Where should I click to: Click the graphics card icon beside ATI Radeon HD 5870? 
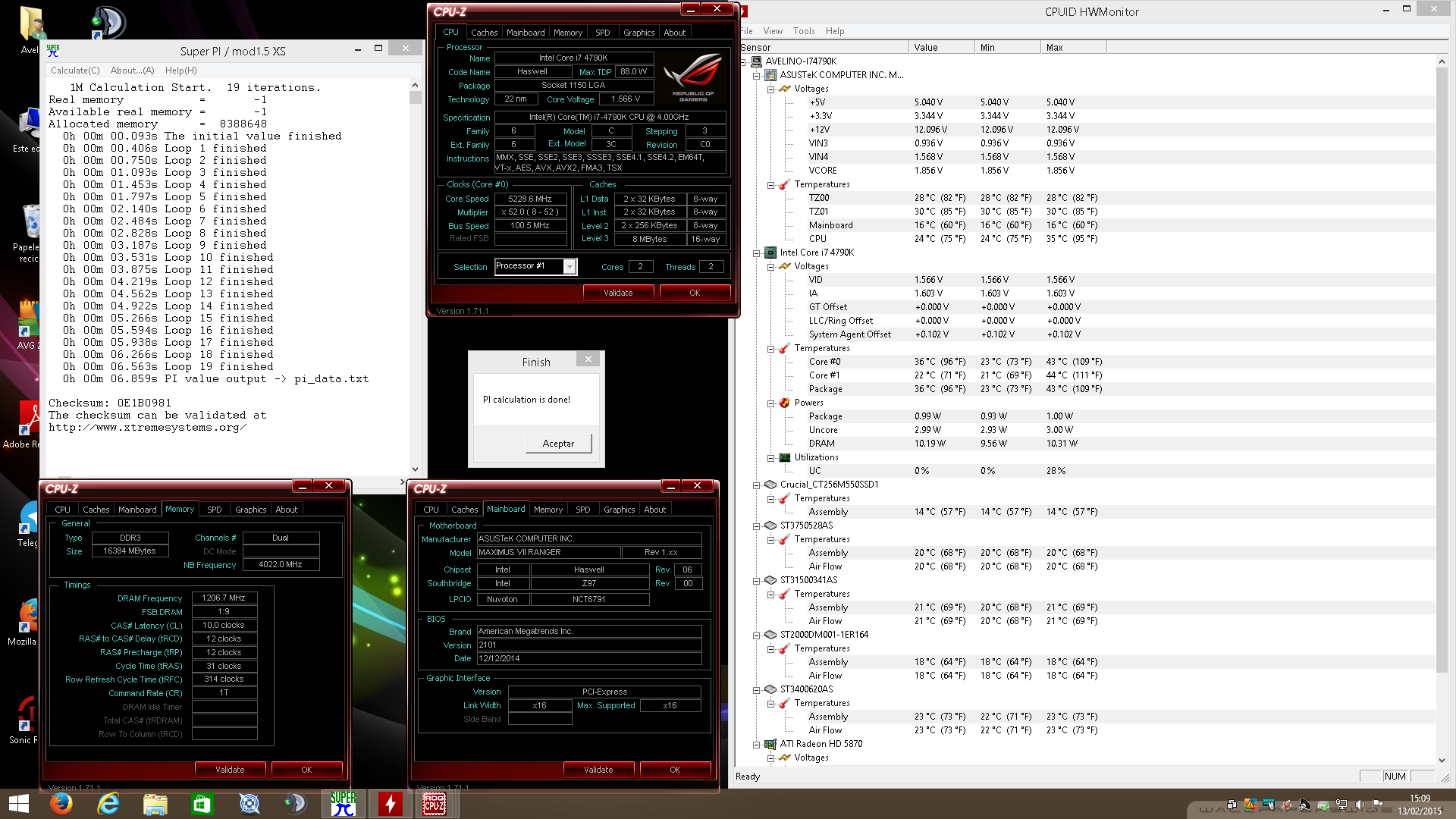click(x=770, y=744)
